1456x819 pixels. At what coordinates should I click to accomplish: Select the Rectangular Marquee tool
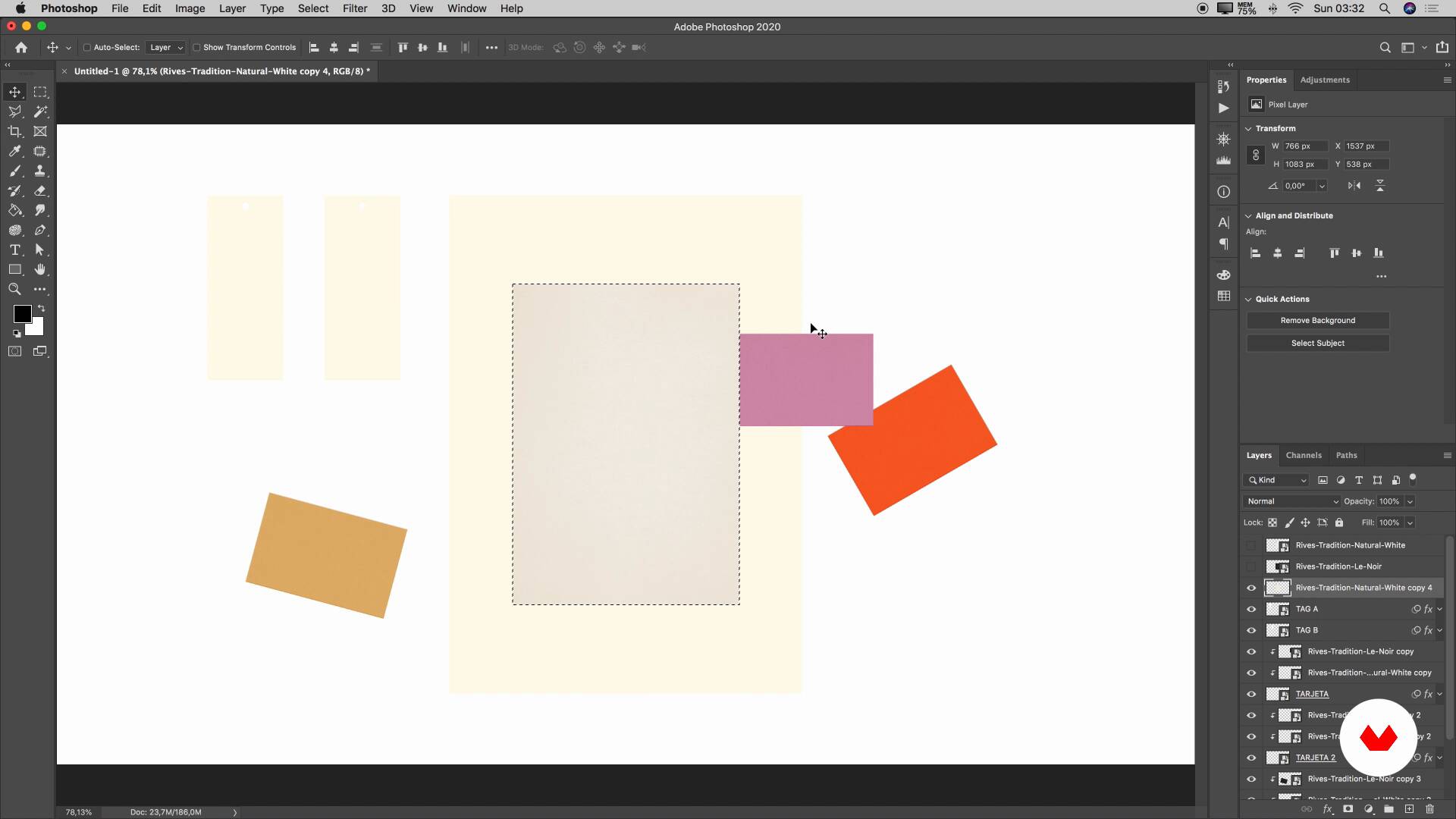40,92
